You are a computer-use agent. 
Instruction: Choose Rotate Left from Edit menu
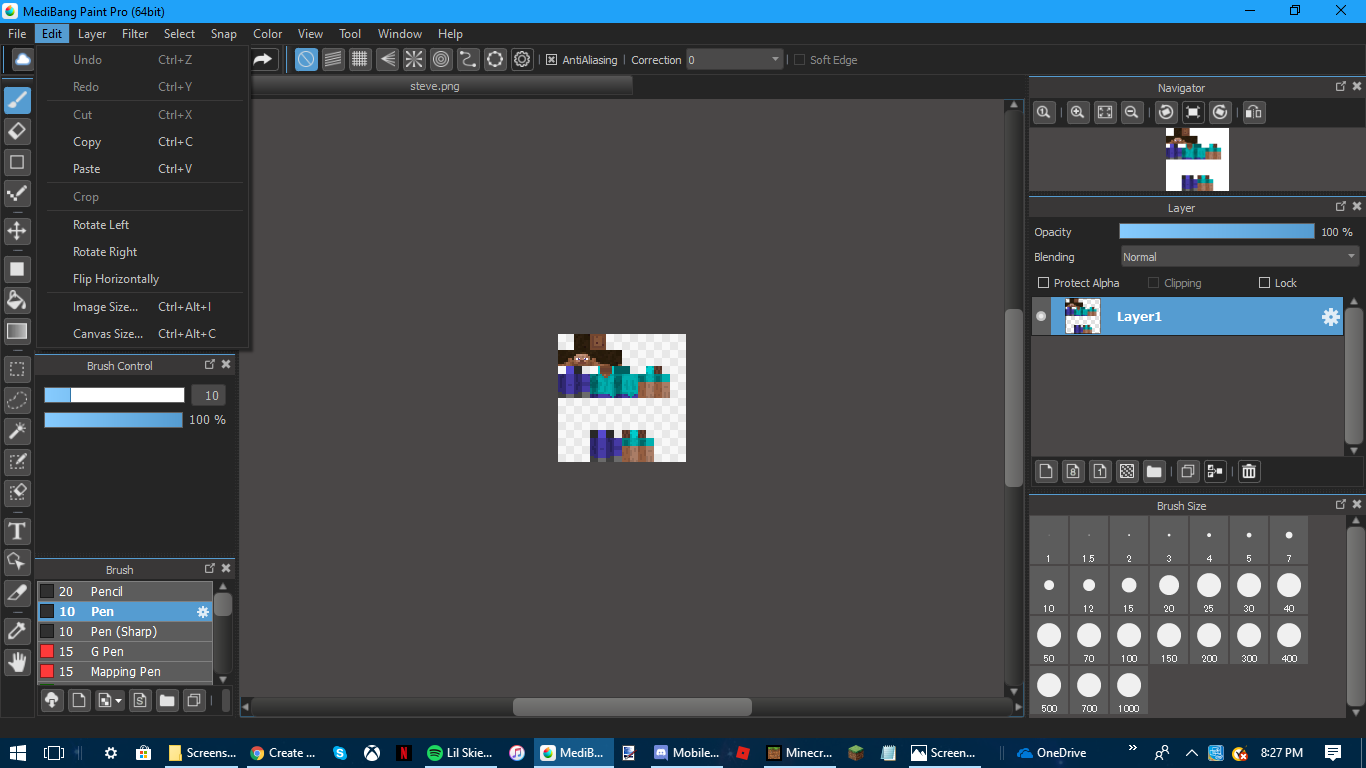pyautogui.click(x=101, y=225)
